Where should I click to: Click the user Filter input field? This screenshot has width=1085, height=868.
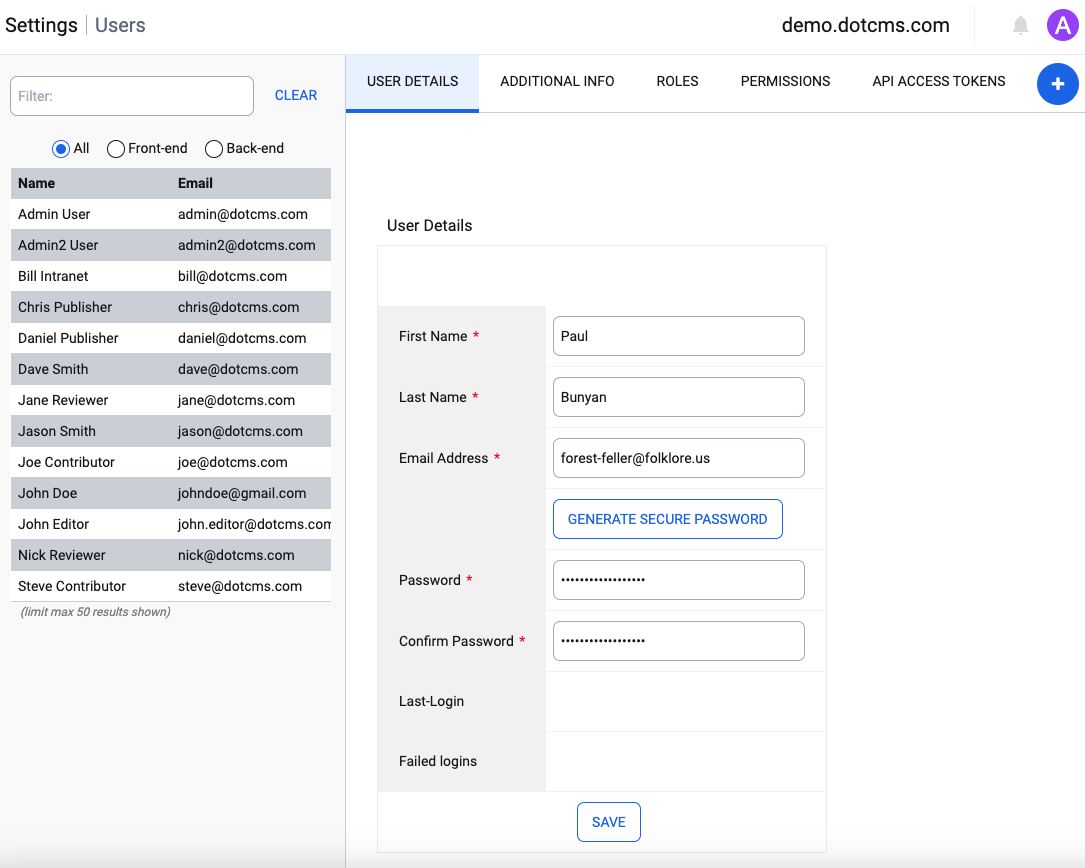coord(131,96)
